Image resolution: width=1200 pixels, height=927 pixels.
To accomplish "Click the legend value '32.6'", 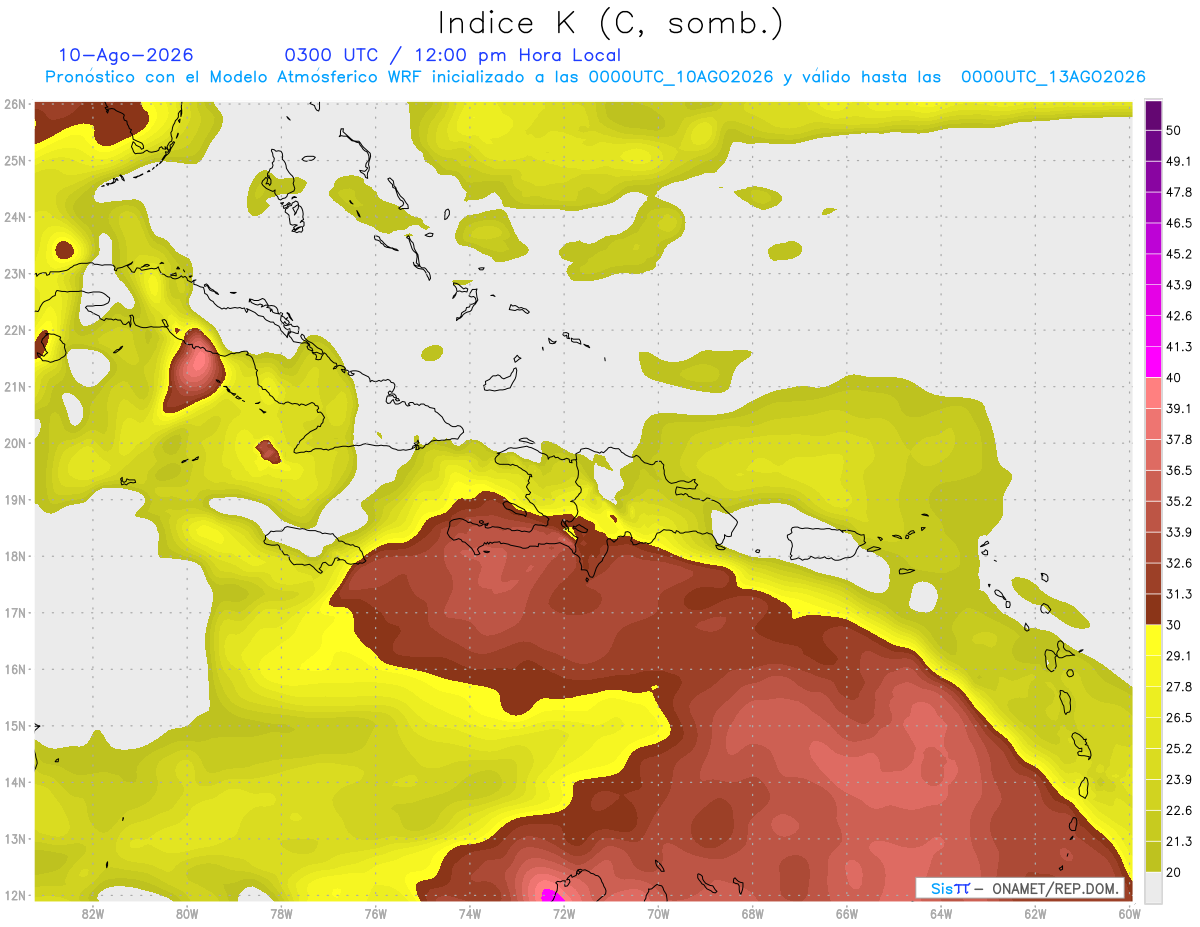I will (1179, 563).
